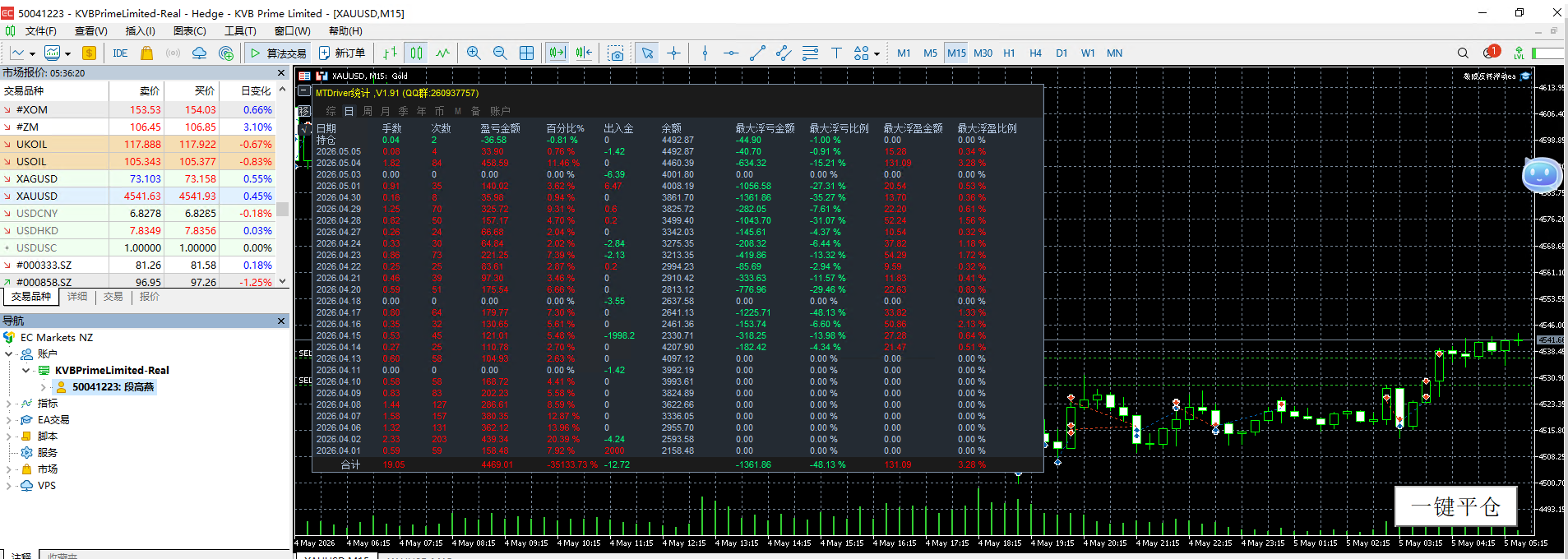This screenshot has width=1568, height=559.
Task: Click the green LVL icon
Action: (1519, 53)
